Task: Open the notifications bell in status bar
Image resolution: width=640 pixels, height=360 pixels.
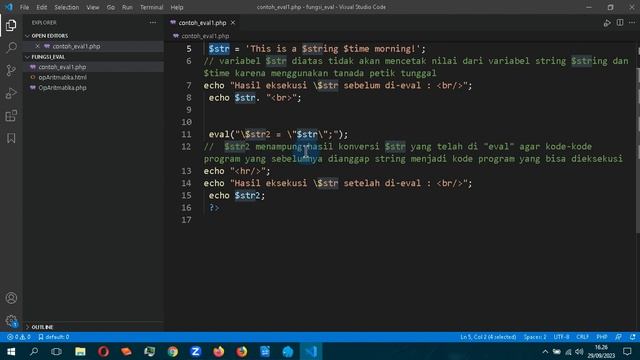Action: tap(632, 337)
